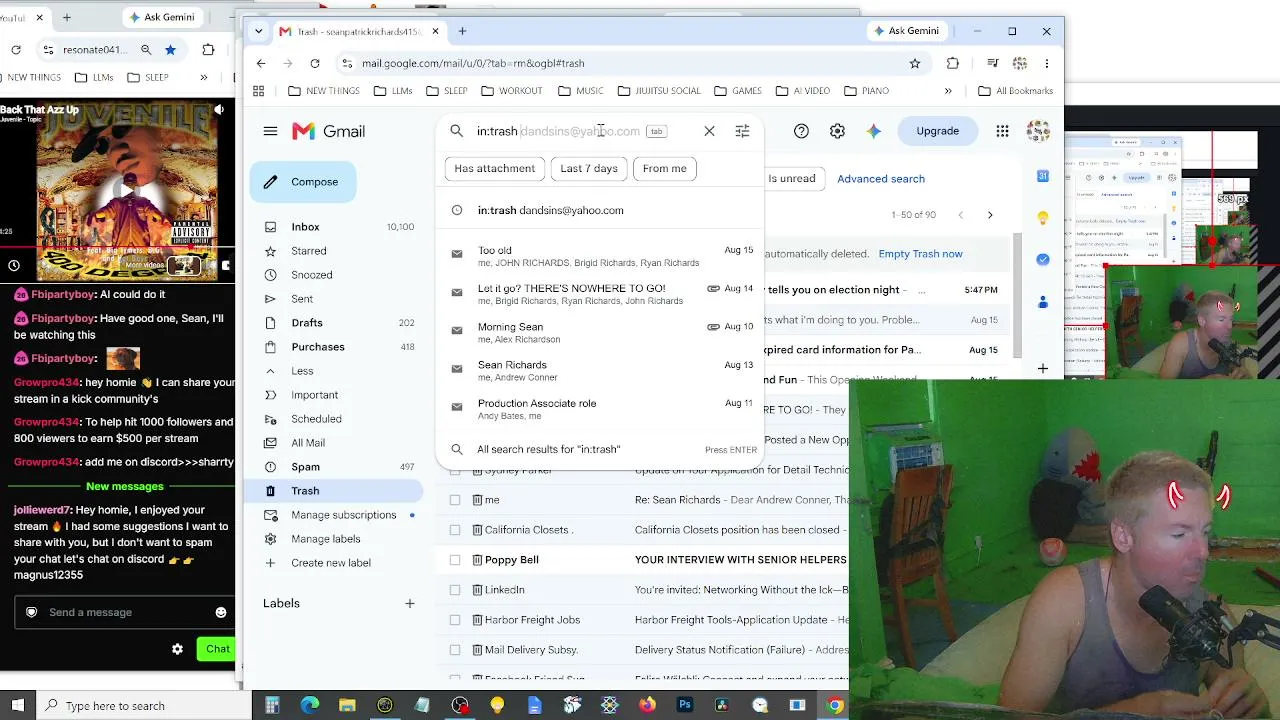Select 'All search results for in:trash'

tap(599, 450)
